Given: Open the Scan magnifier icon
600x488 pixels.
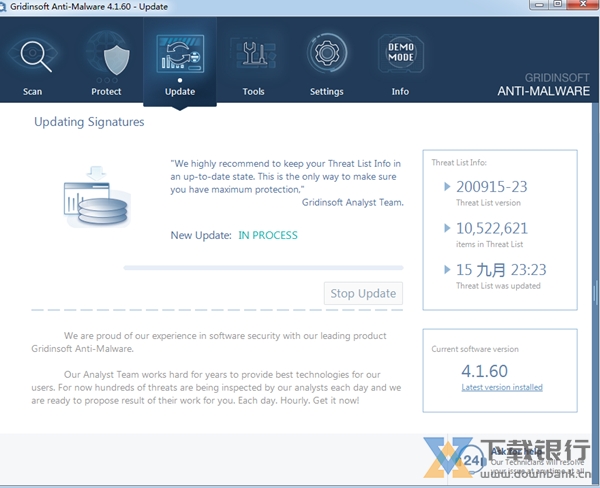Looking at the screenshot, I should 34,55.
